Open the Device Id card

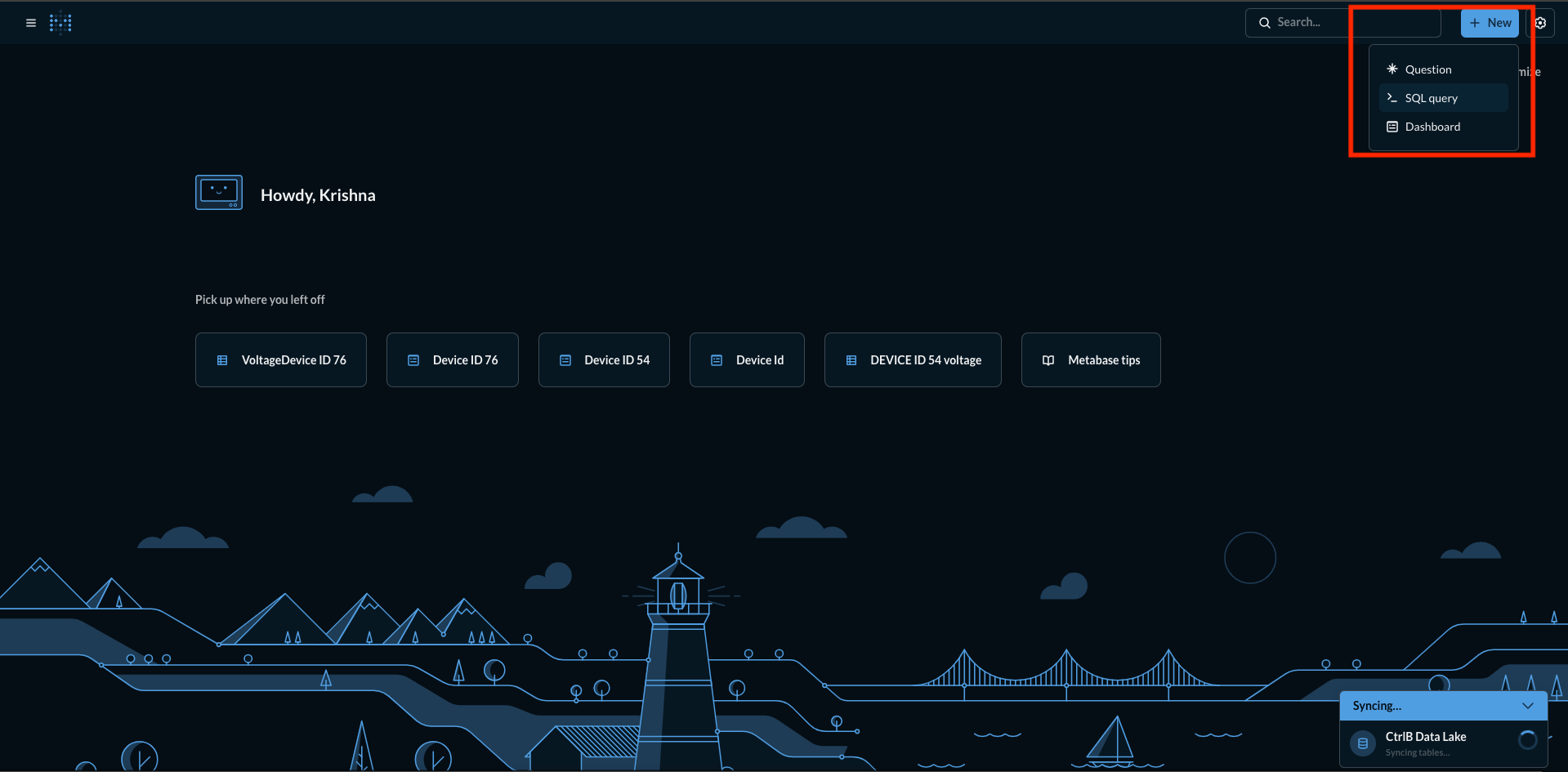click(x=747, y=360)
